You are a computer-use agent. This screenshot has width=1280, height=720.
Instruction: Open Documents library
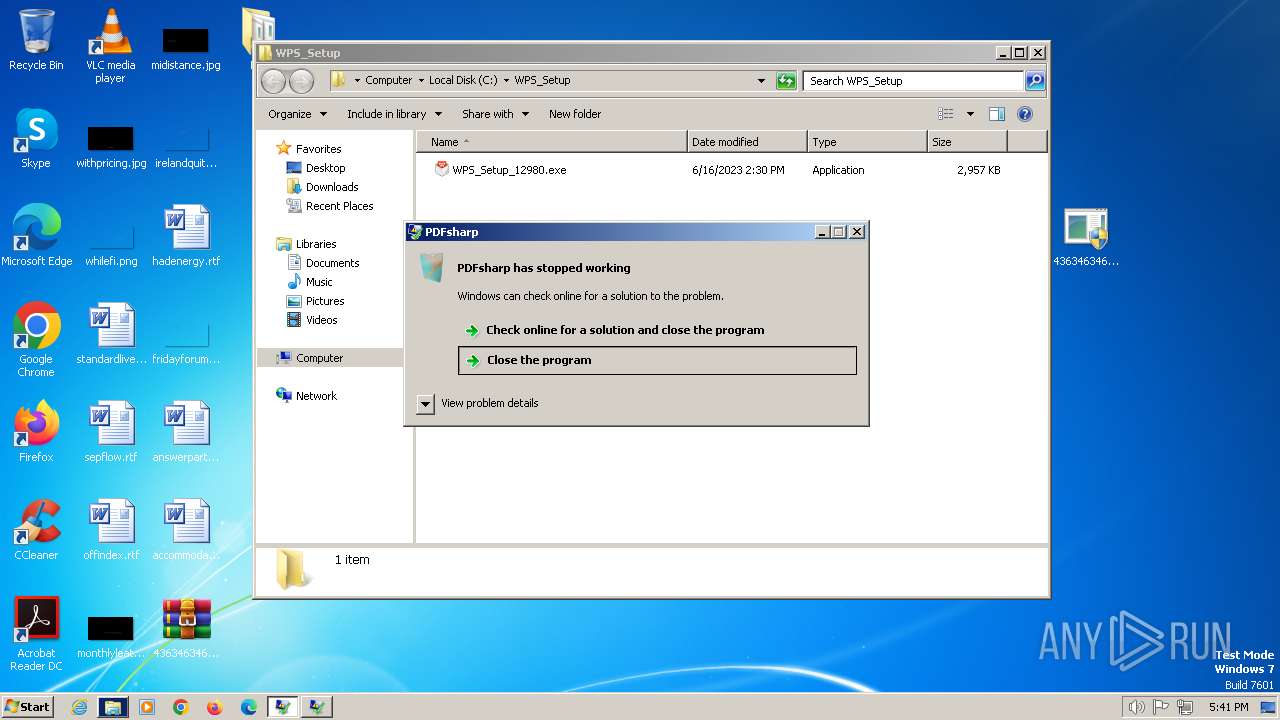click(x=332, y=263)
